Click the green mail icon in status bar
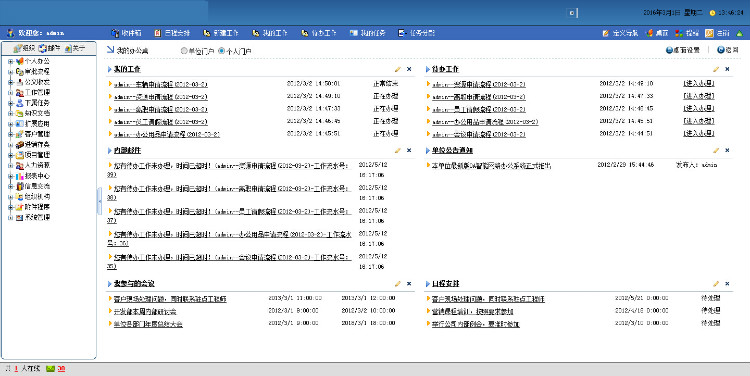750x376 pixels. pyautogui.click(x=50, y=369)
